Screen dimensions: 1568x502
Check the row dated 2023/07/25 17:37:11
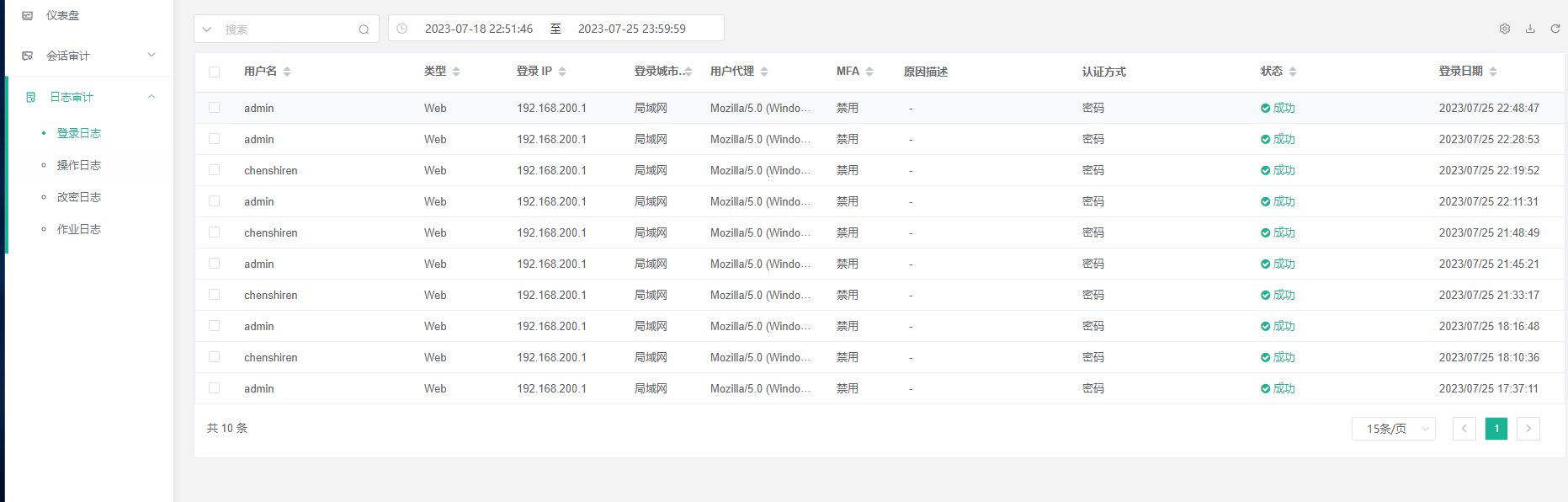(215, 388)
